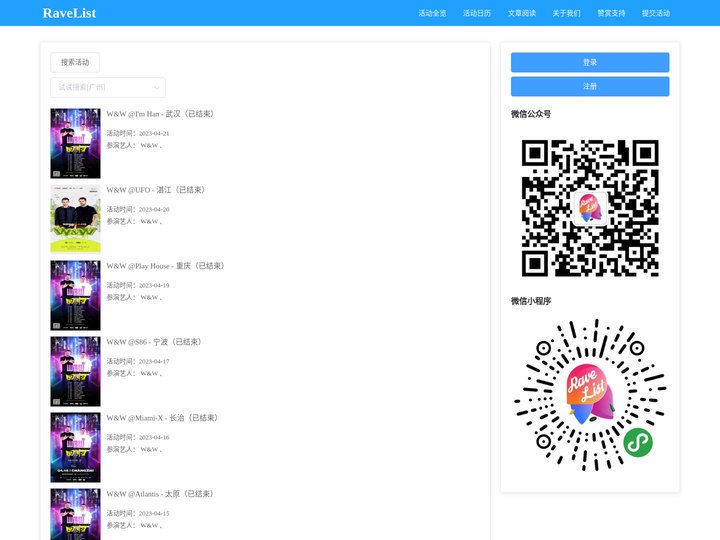Open 文章阅读 in the navigation
720x540 pixels.
pyautogui.click(x=522, y=13)
